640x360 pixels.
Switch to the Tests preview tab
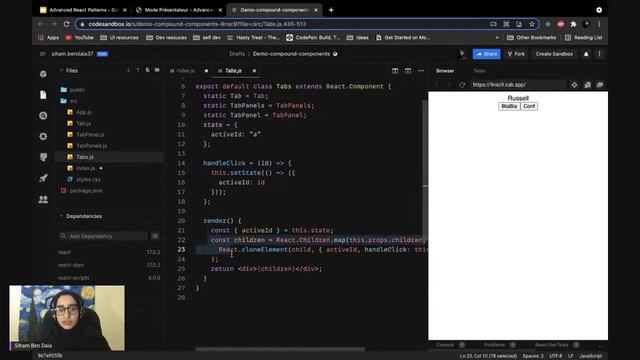pos(479,71)
